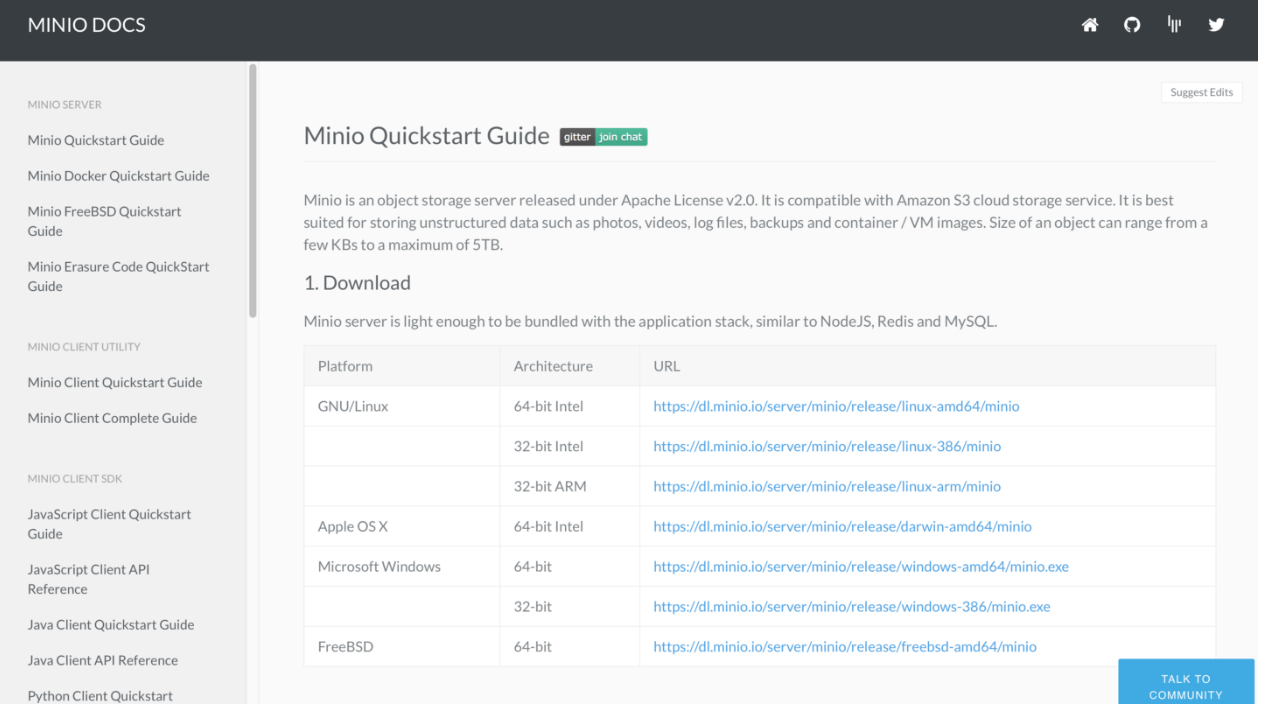Open the linux-386 minio download link
The image size is (1262, 718).
[827, 446]
